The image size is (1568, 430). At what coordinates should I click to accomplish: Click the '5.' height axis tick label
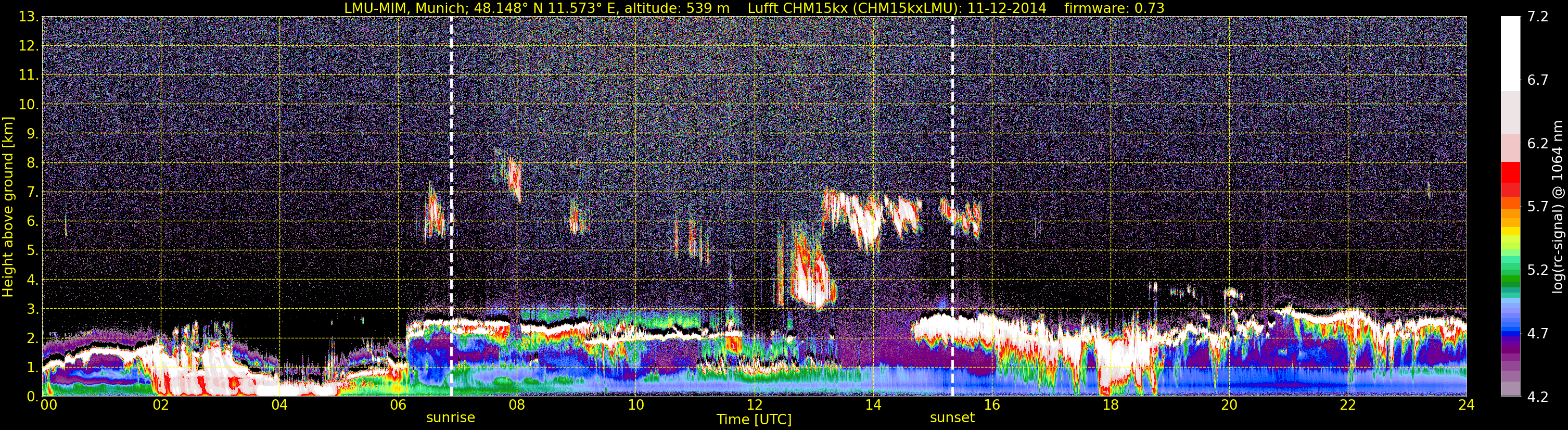coord(32,250)
